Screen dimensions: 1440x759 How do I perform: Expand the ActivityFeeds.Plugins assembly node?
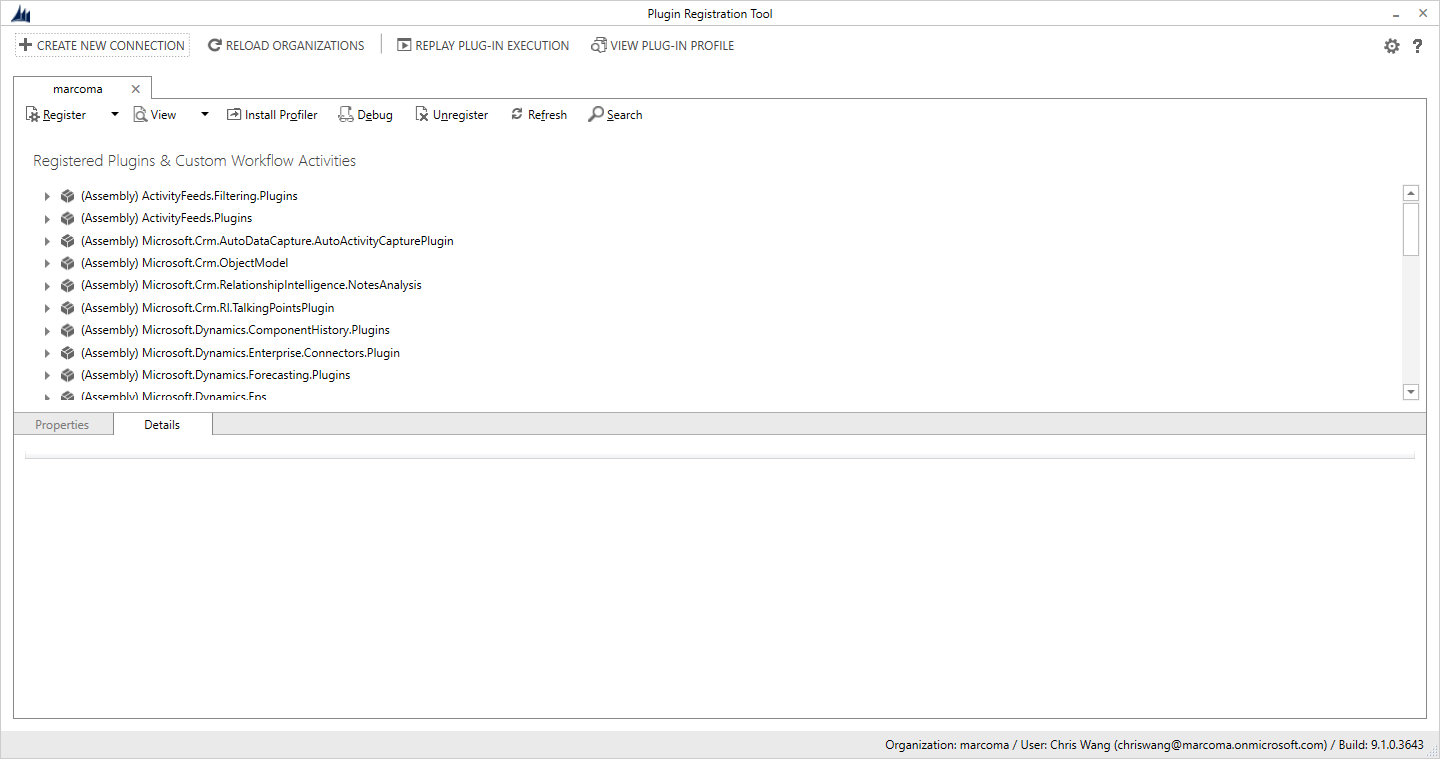[47, 218]
